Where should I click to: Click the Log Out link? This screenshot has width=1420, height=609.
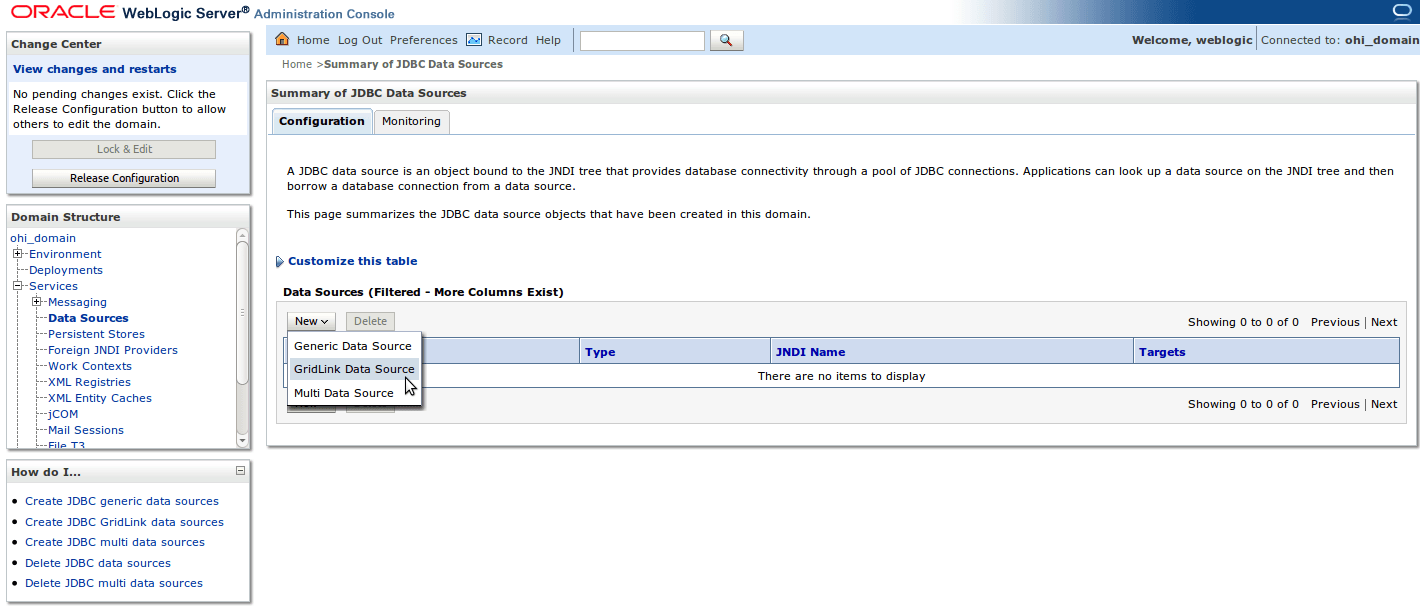360,40
